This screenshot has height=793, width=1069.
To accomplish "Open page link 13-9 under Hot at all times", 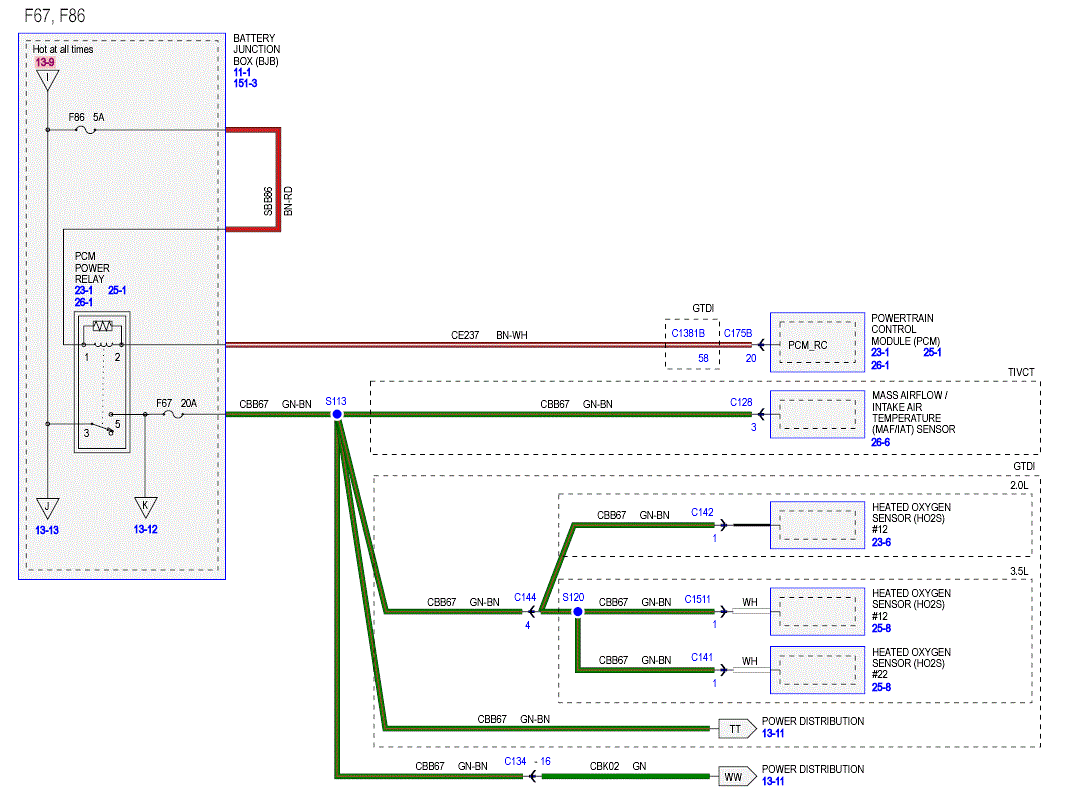I will [45, 62].
